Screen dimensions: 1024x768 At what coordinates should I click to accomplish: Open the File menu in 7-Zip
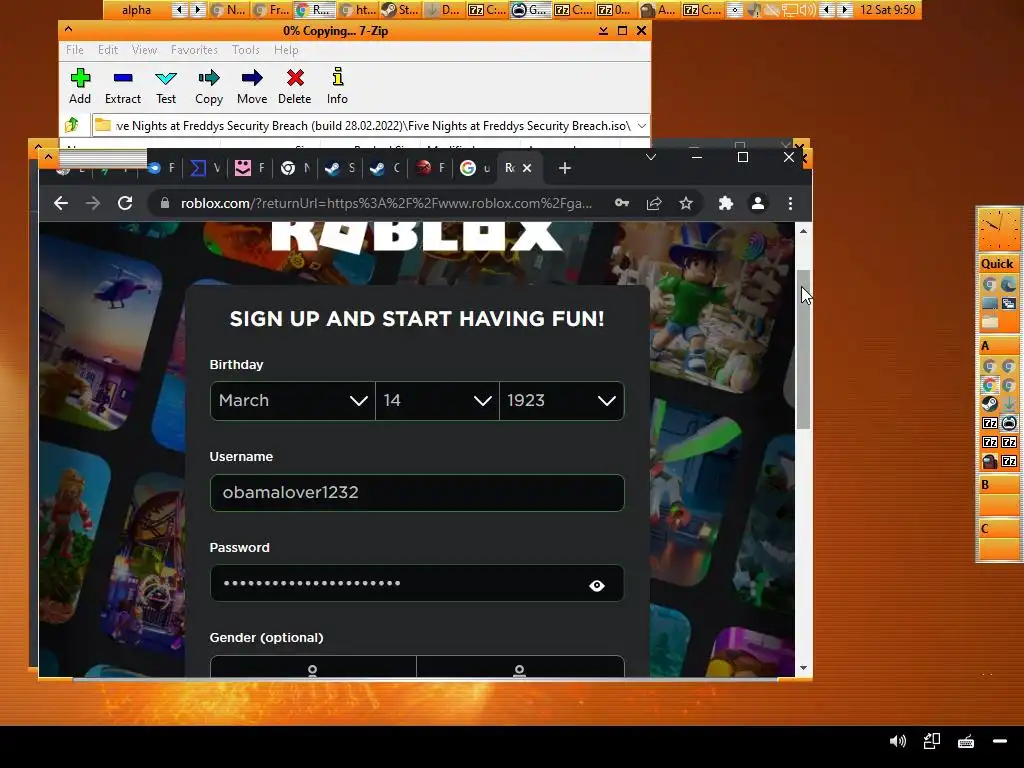74,50
